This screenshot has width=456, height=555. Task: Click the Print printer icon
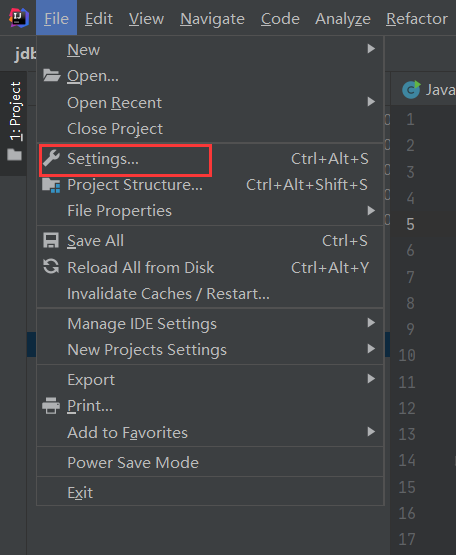(51, 406)
